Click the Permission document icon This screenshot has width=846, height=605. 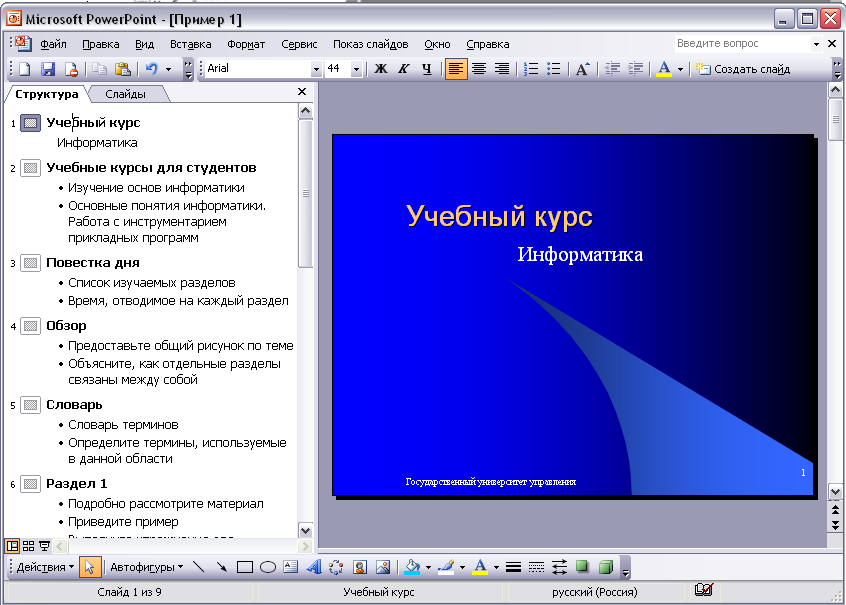[71, 69]
